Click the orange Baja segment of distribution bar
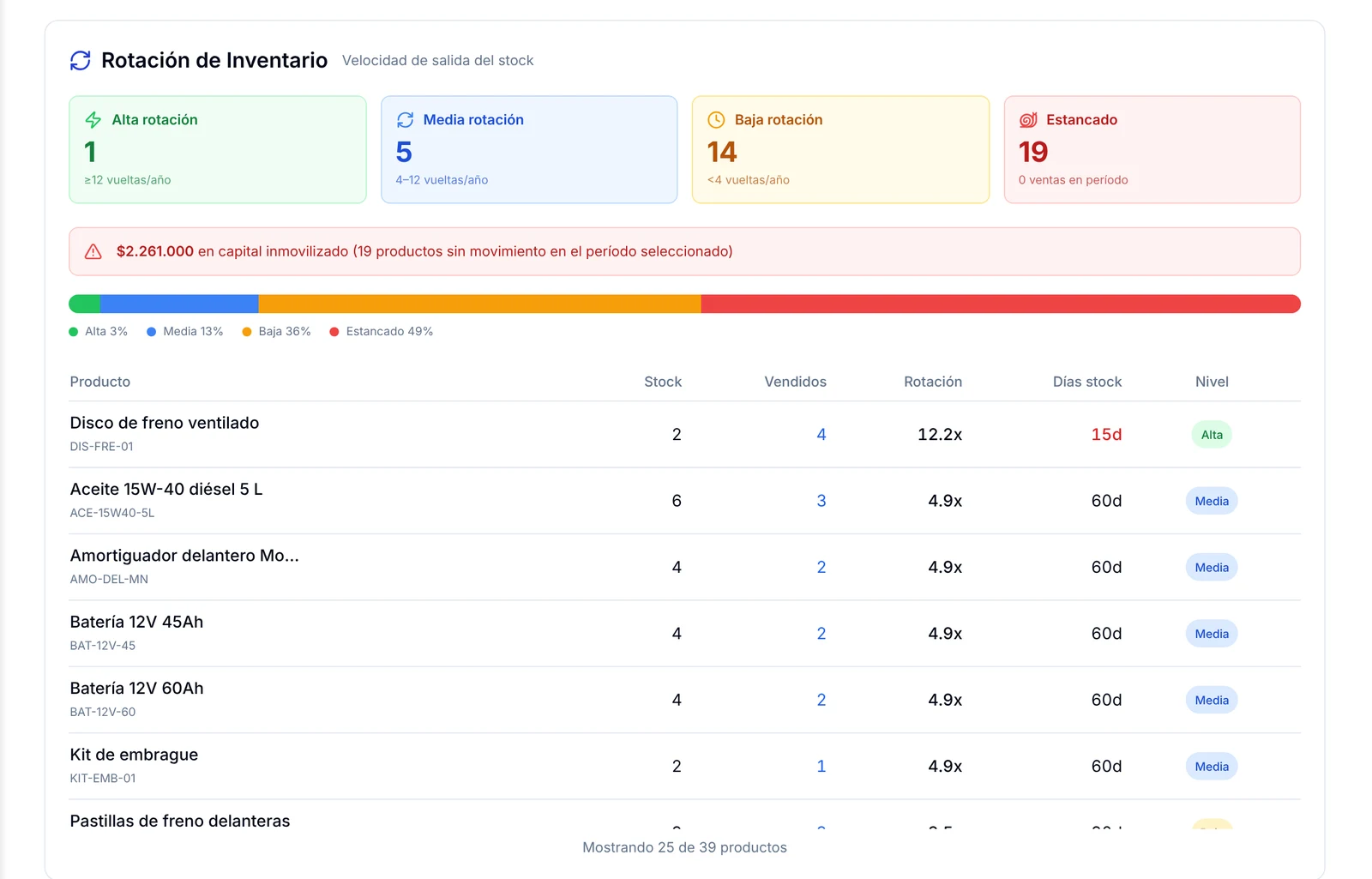Viewport: 1372px width, 879px height. pos(480,304)
